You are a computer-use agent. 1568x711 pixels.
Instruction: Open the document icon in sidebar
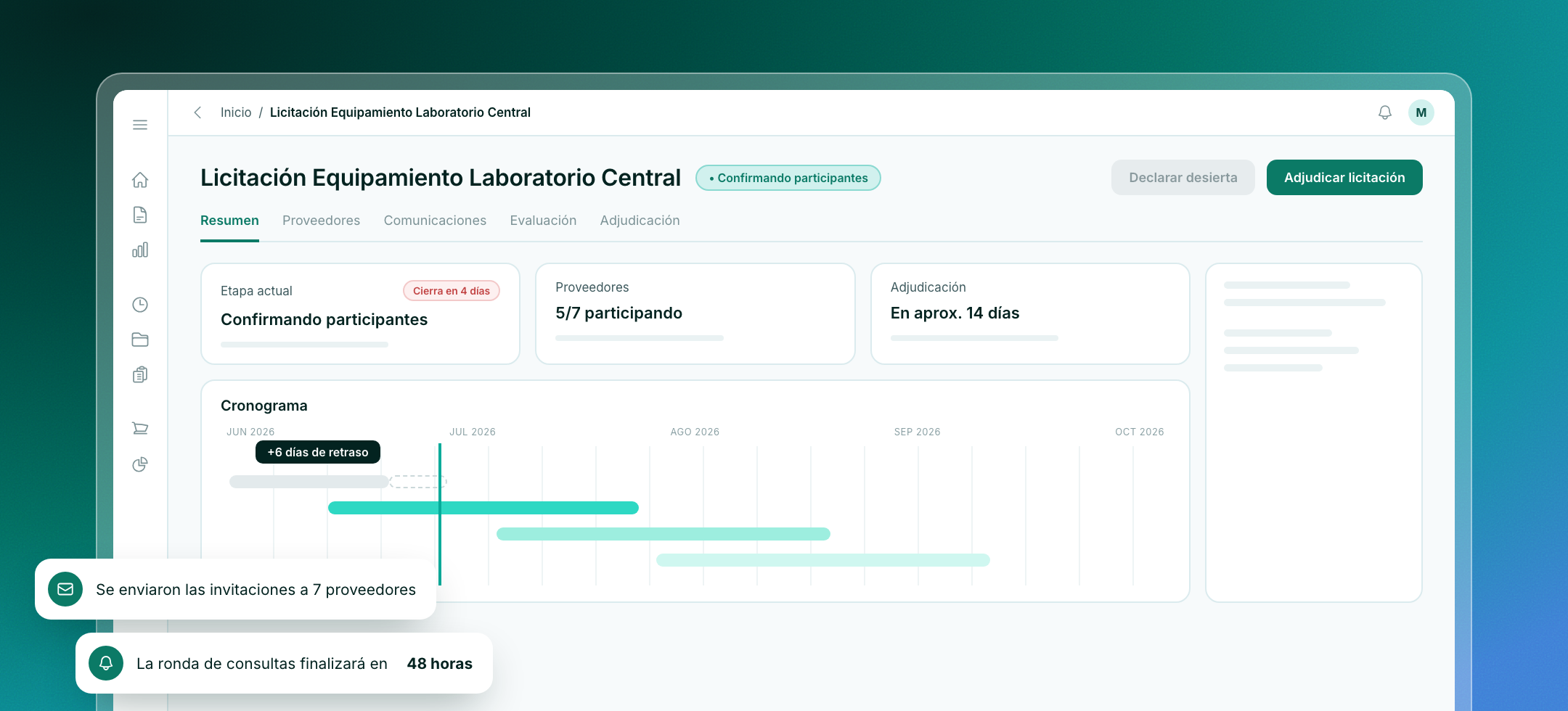tap(140, 215)
